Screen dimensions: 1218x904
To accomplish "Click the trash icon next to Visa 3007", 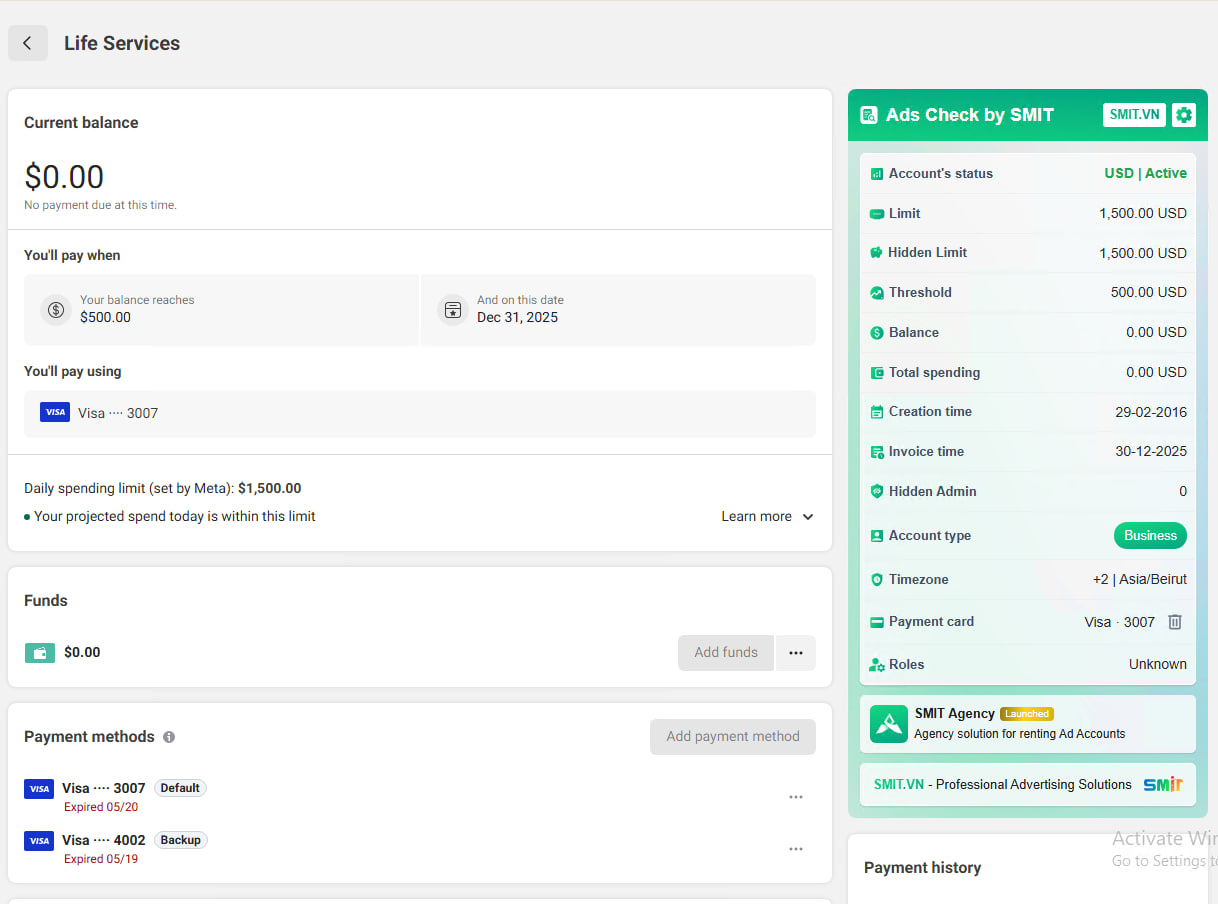I will click(x=1175, y=622).
